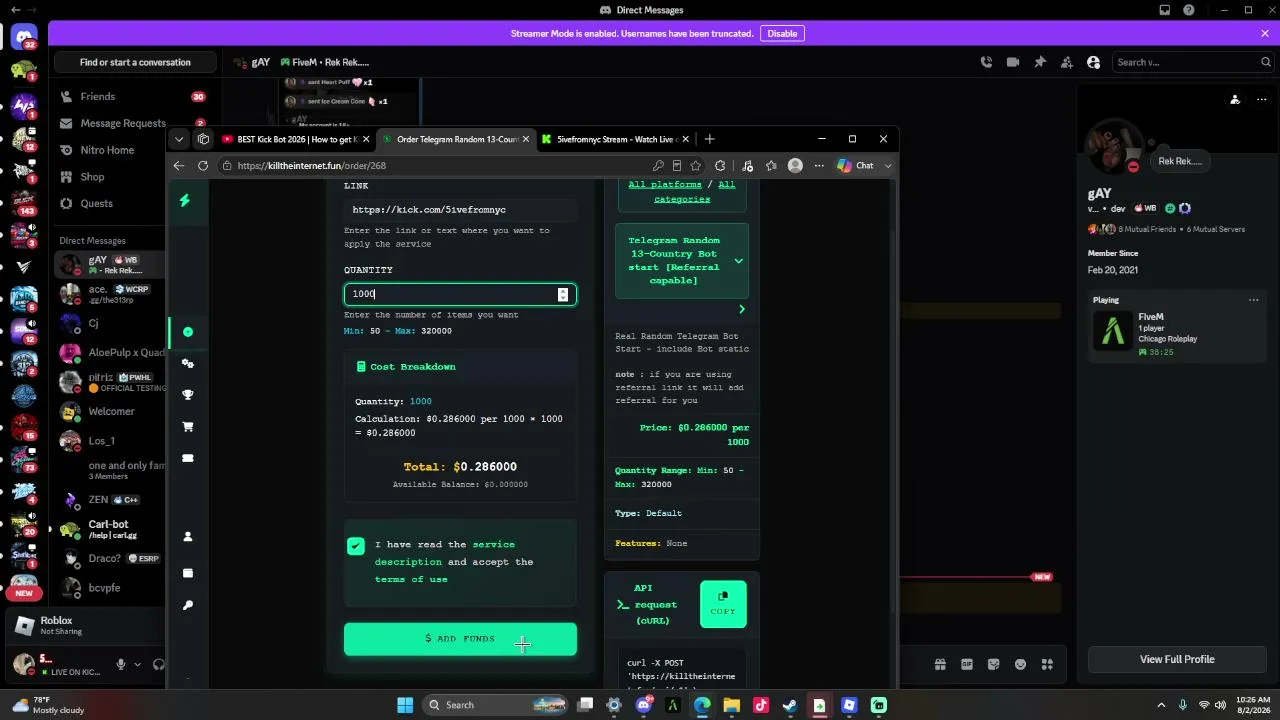Focus the kick.com link input field

coord(460,210)
